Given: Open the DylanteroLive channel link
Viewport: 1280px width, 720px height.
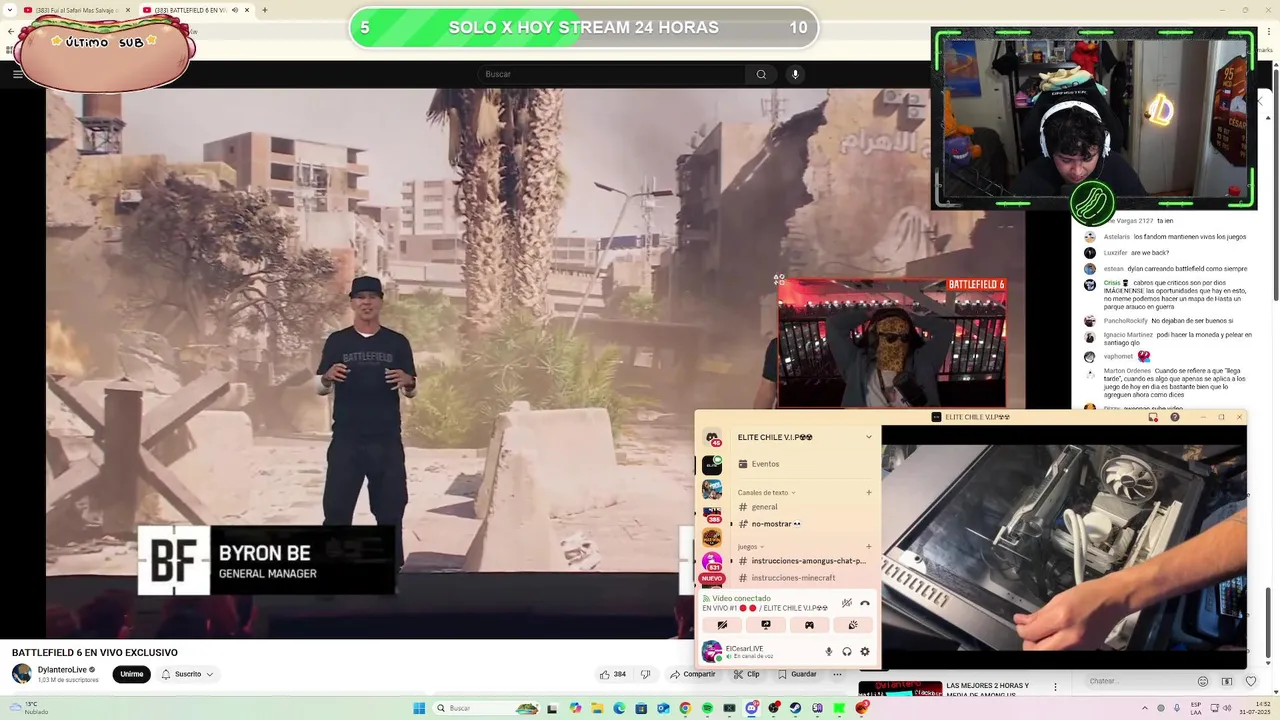Looking at the screenshot, I should point(62,669).
